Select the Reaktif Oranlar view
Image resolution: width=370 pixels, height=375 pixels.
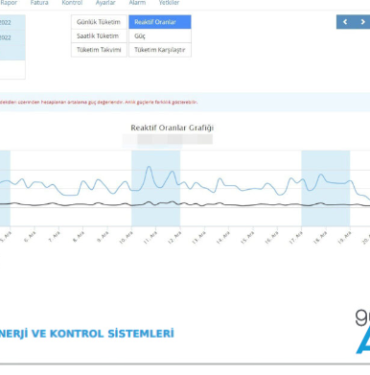click(x=160, y=22)
